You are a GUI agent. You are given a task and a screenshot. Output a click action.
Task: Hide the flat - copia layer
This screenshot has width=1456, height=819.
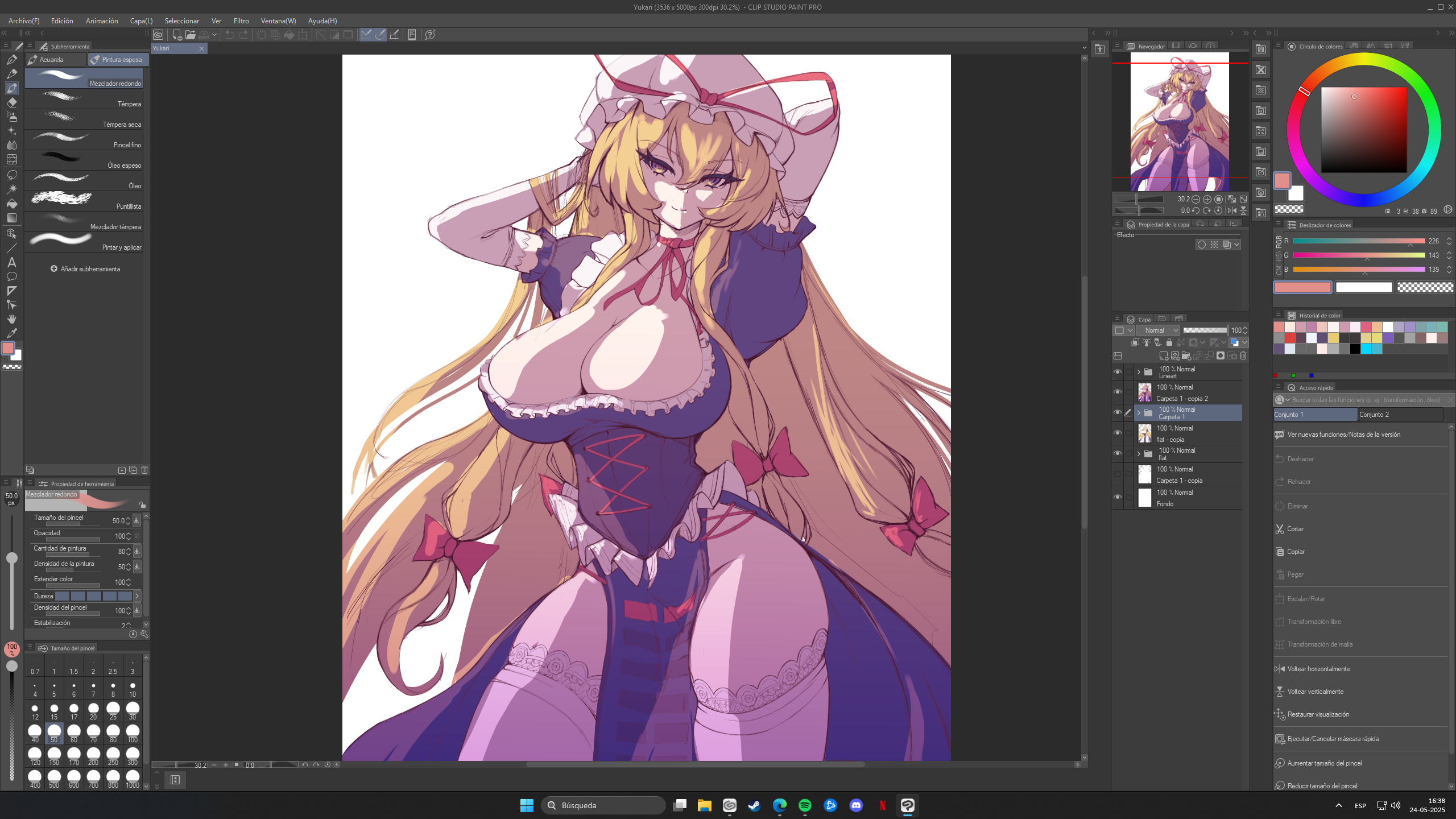tap(1118, 433)
